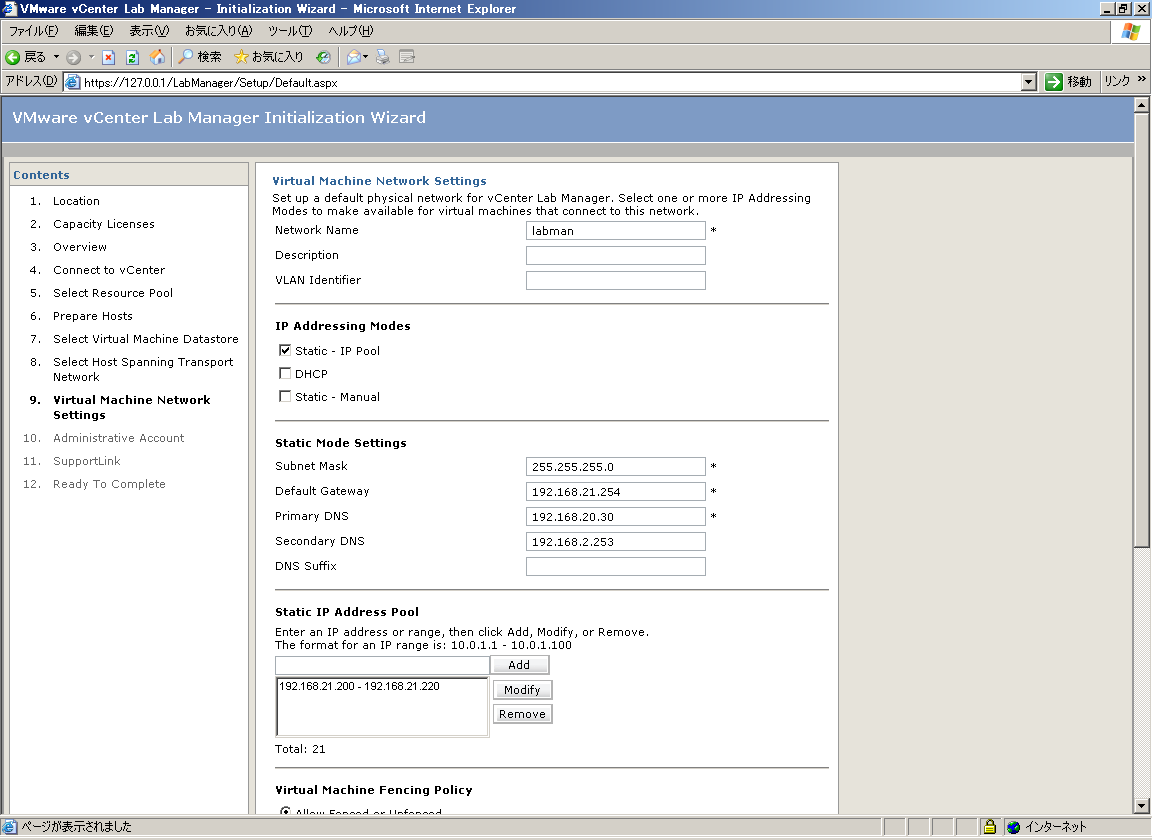Click the Network Name input field
Viewport: 1152px width, 840px height.
coord(616,231)
